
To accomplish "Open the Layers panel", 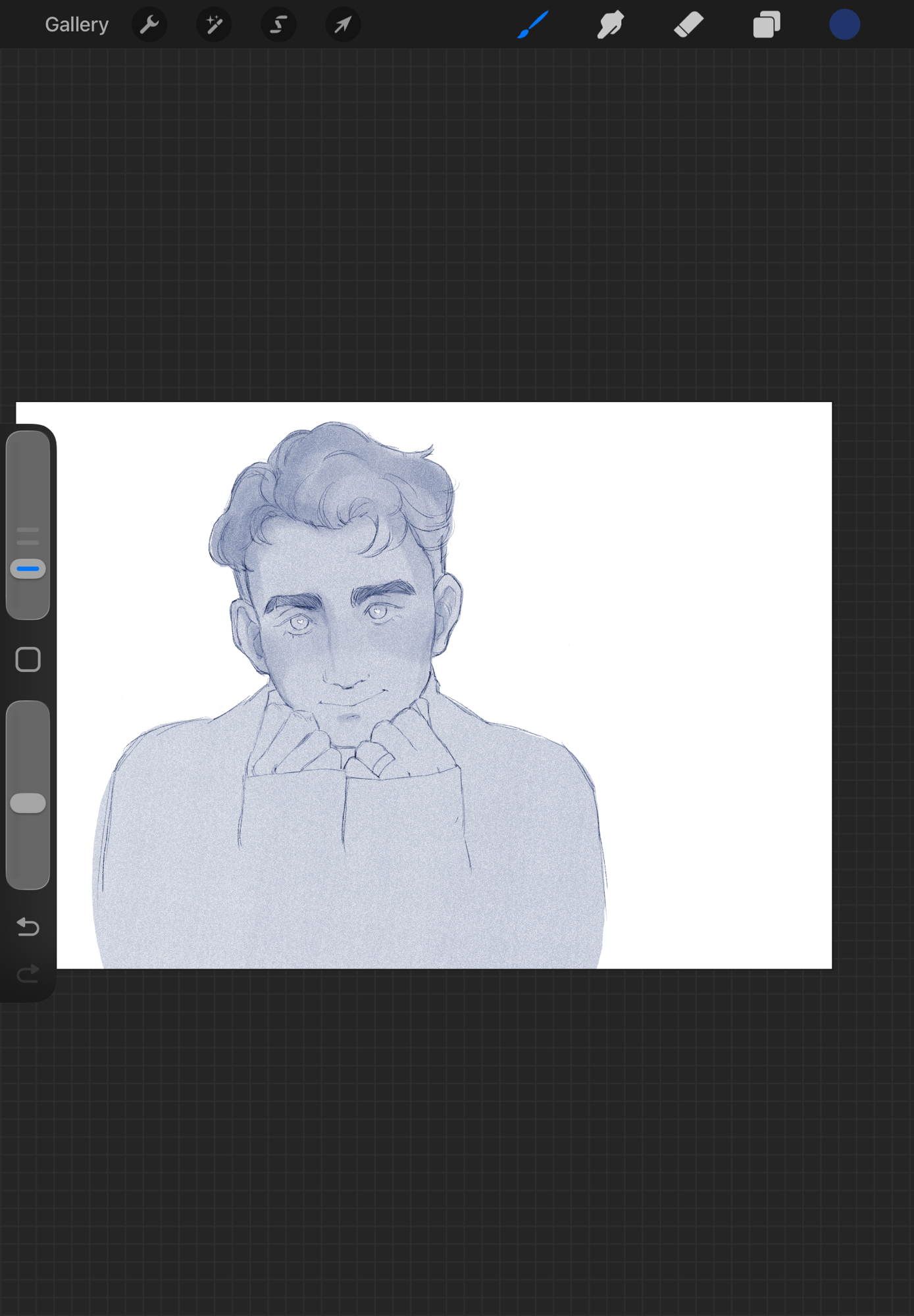I will (767, 25).
